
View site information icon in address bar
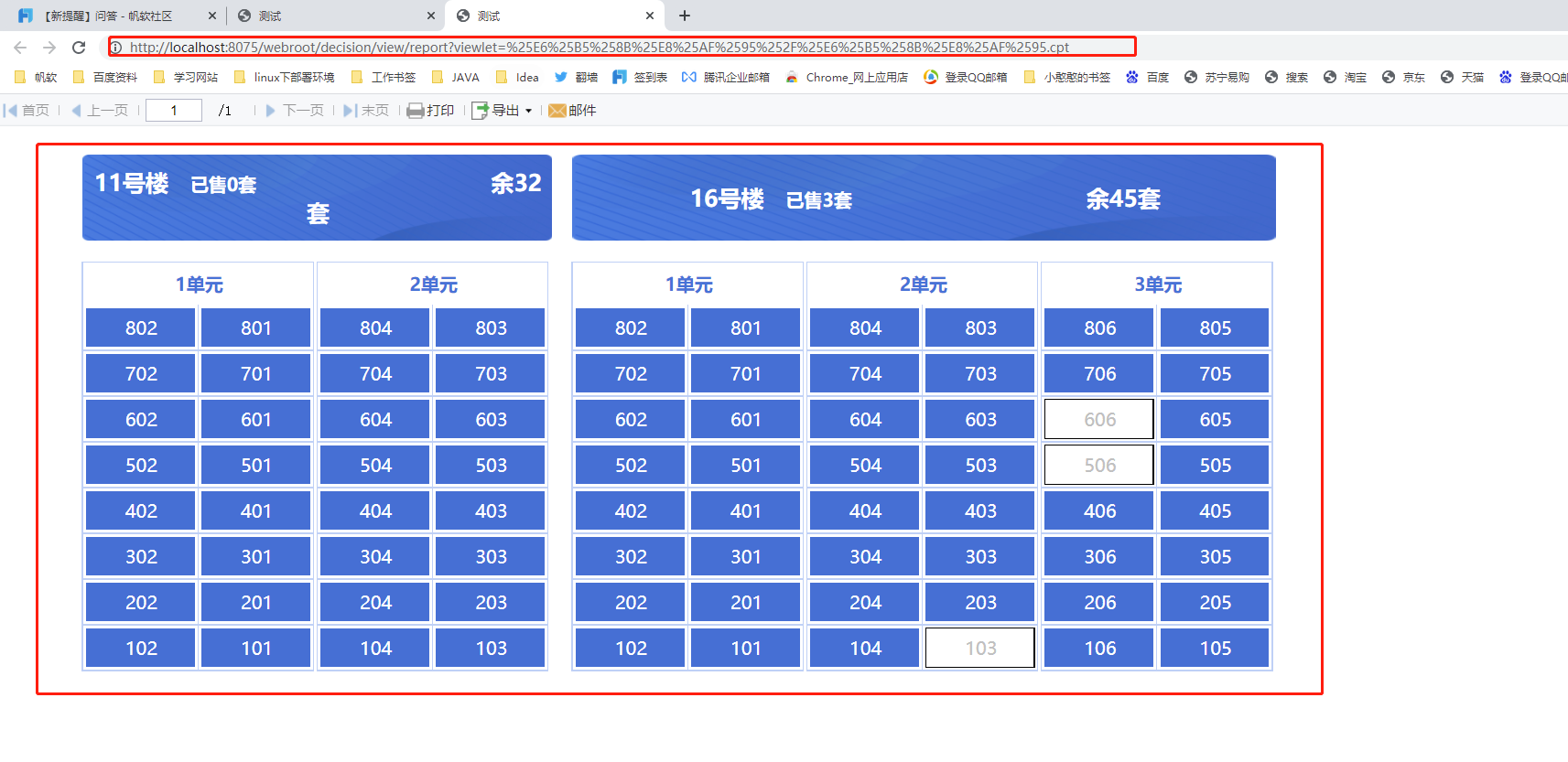tap(117, 48)
